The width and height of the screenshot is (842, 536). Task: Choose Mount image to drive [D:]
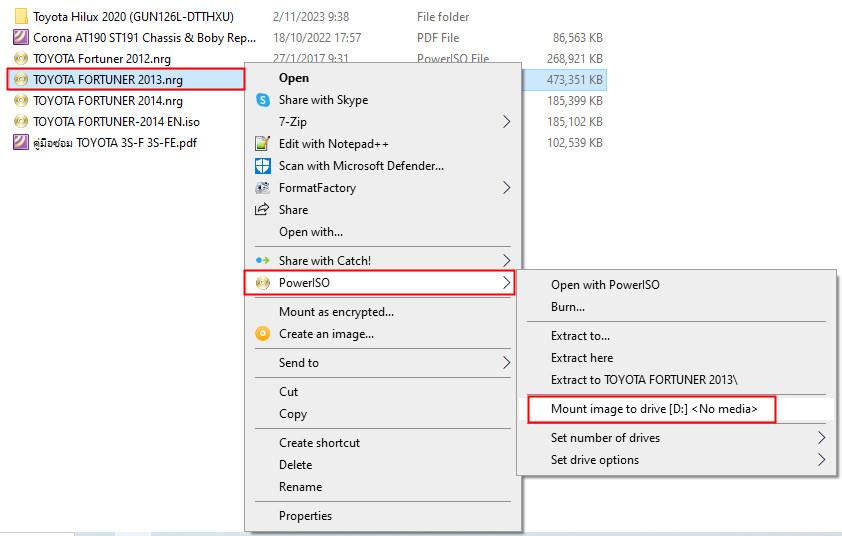point(654,409)
